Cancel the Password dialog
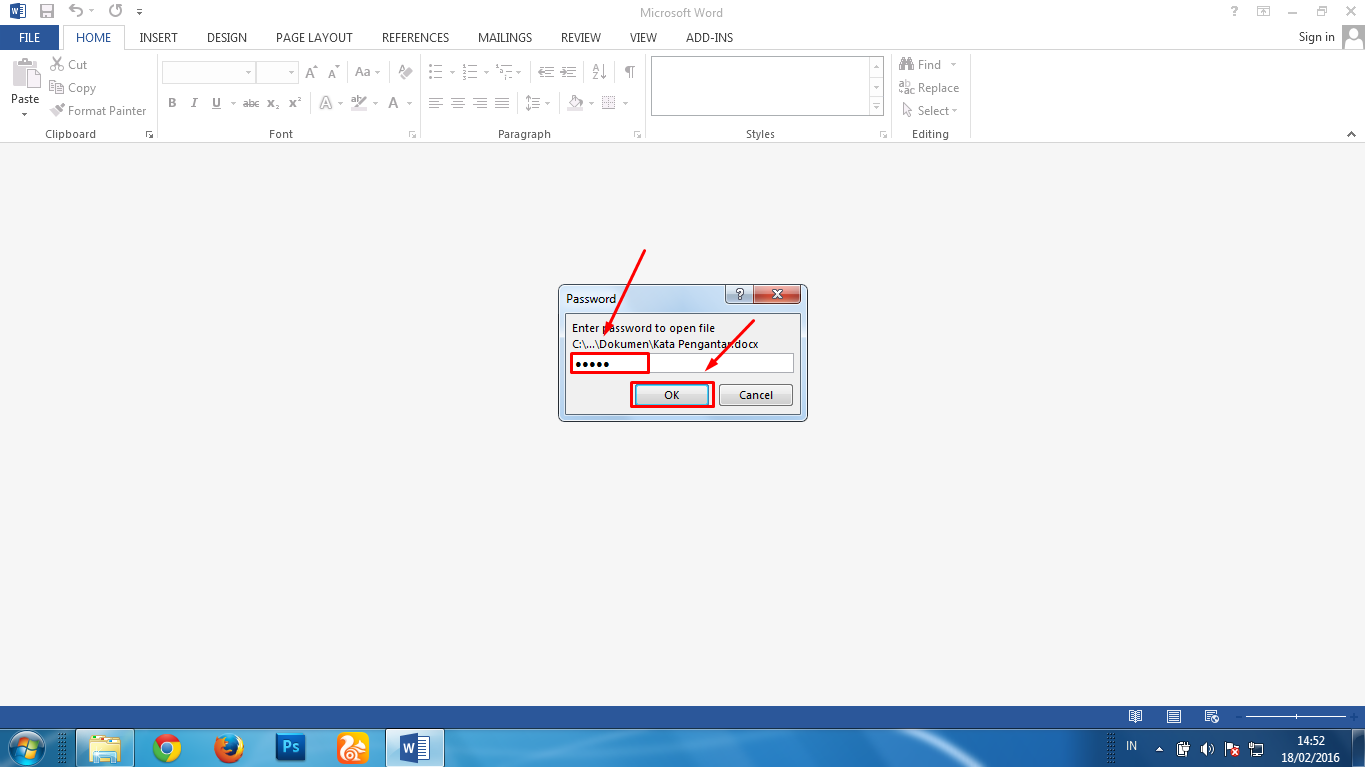Screen dimensions: 1365x767 pyautogui.click(x=756, y=395)
